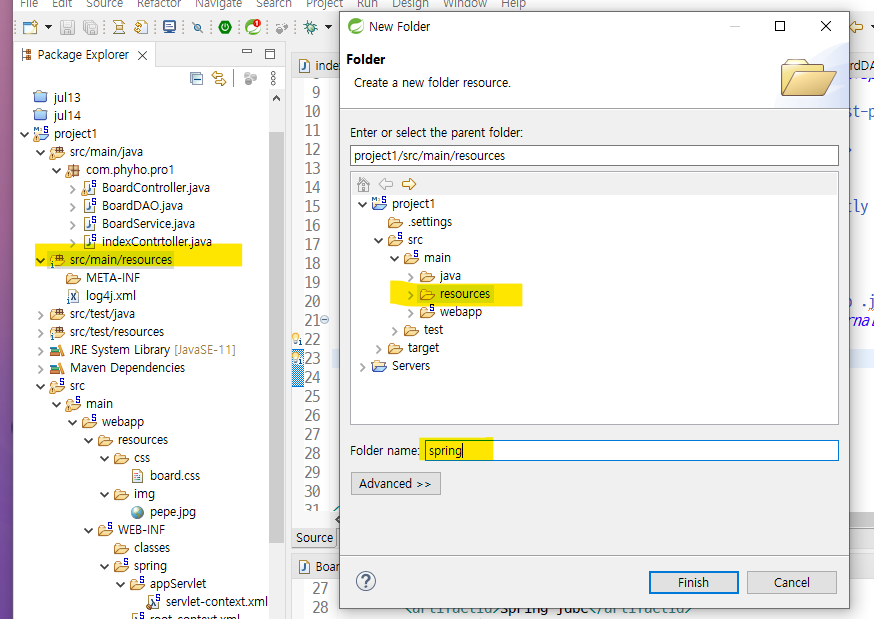Click the Open Console monitor icon
The height and width of the screenshot is (619, 874).
point(169,27)
